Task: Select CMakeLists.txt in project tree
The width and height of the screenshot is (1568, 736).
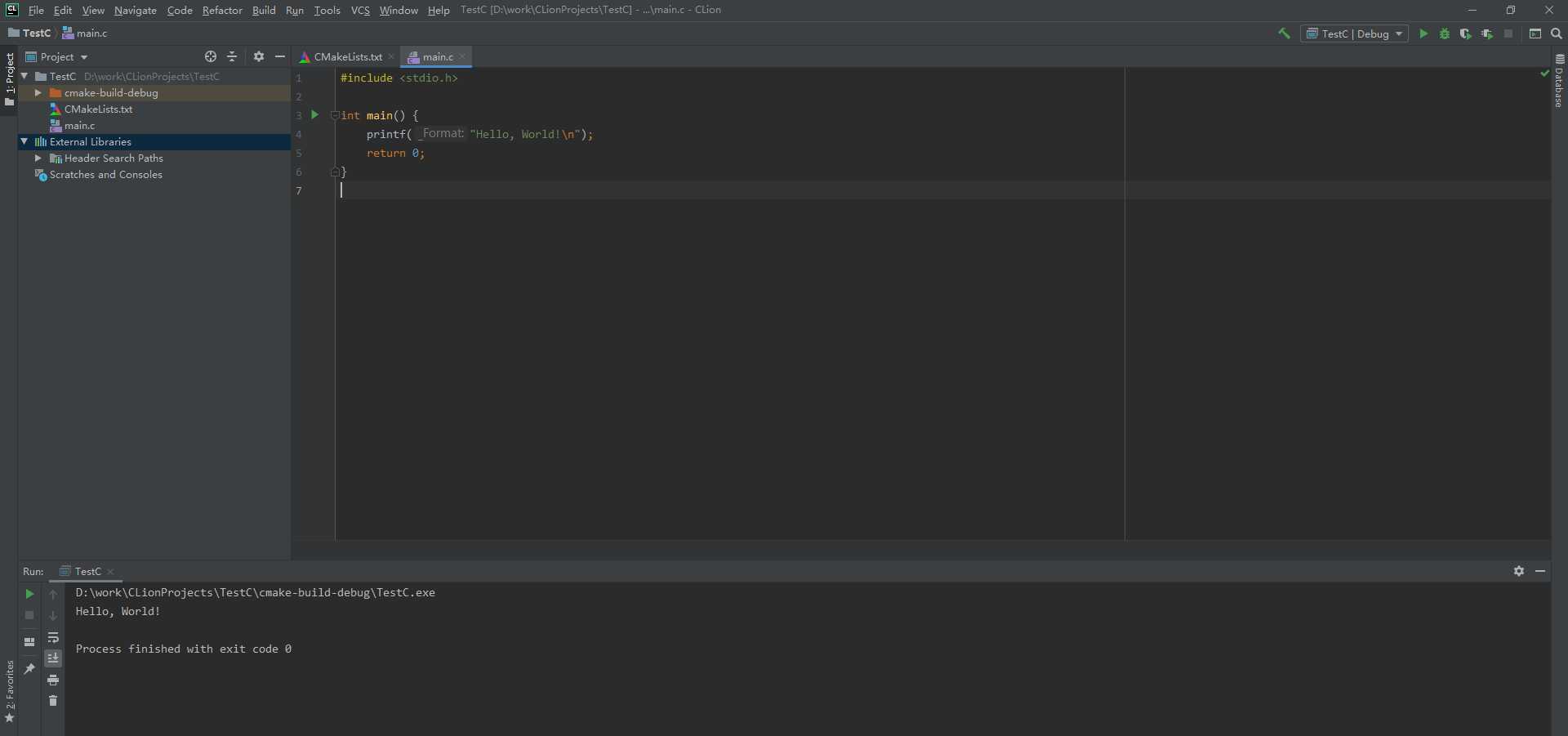Action: 98,109
